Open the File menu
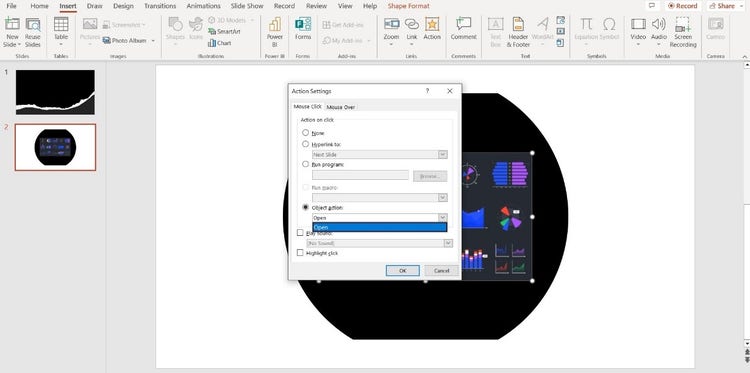750x373 pixels. pyautogui.click(x=11, y=6)
